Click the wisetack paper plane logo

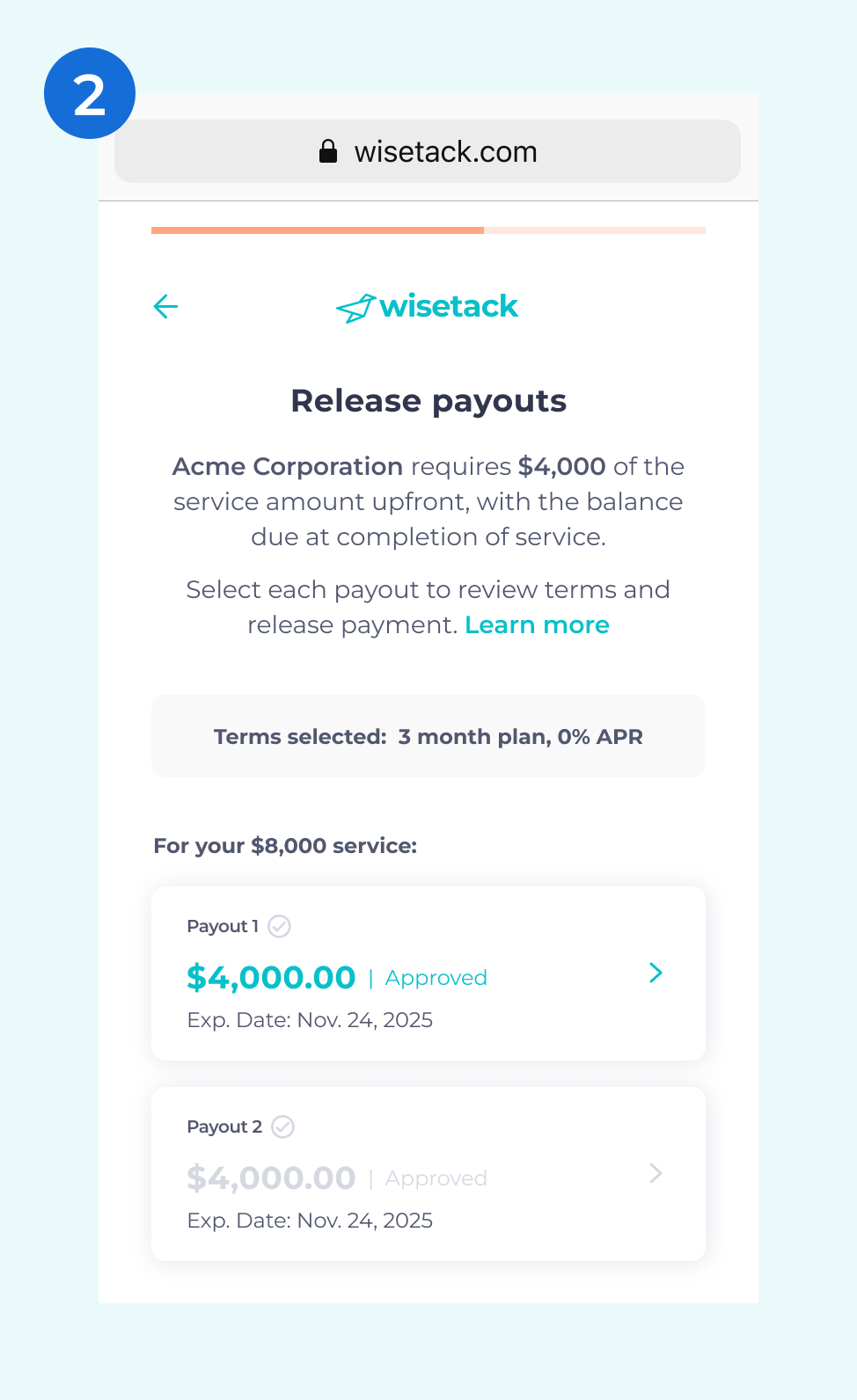tap(355, 309)
